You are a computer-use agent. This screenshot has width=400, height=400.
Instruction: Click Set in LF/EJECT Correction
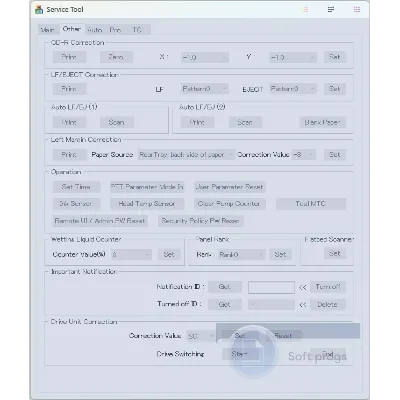[335, 89]
